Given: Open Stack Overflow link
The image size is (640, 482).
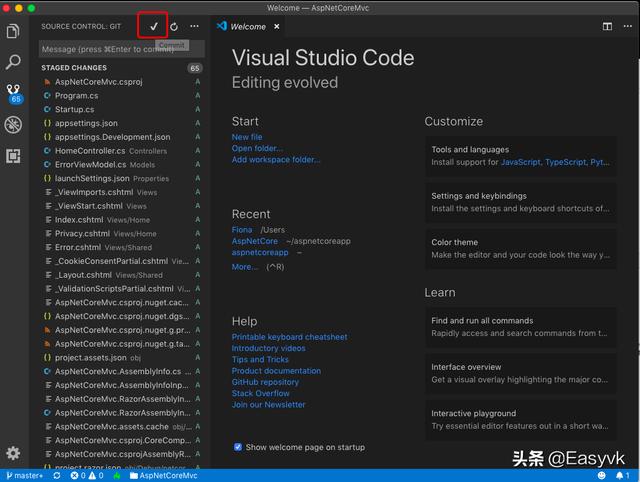Looking at the screenshot, I should pos(260,393).
